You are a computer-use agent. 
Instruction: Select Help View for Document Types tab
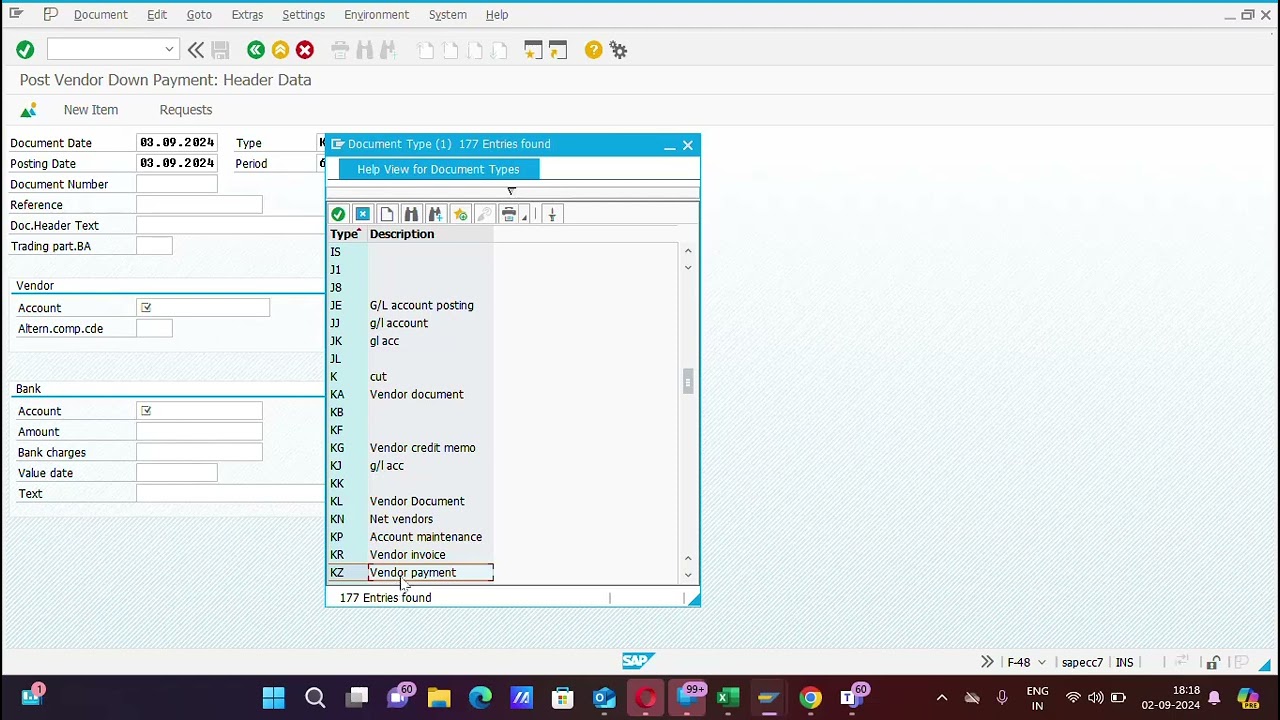[x=438, y=169]
